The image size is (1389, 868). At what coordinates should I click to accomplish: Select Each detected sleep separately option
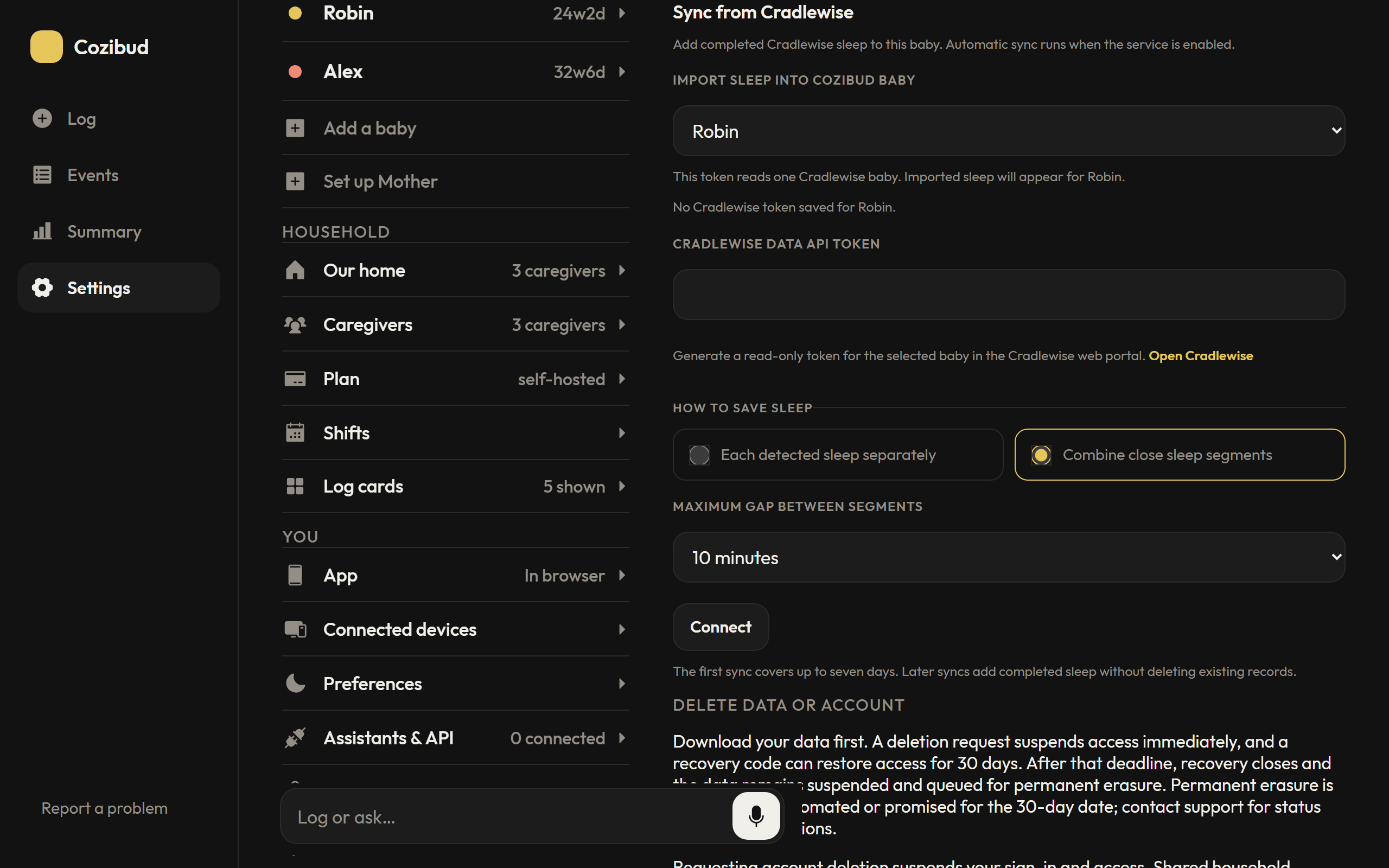[x=837, y=455]
